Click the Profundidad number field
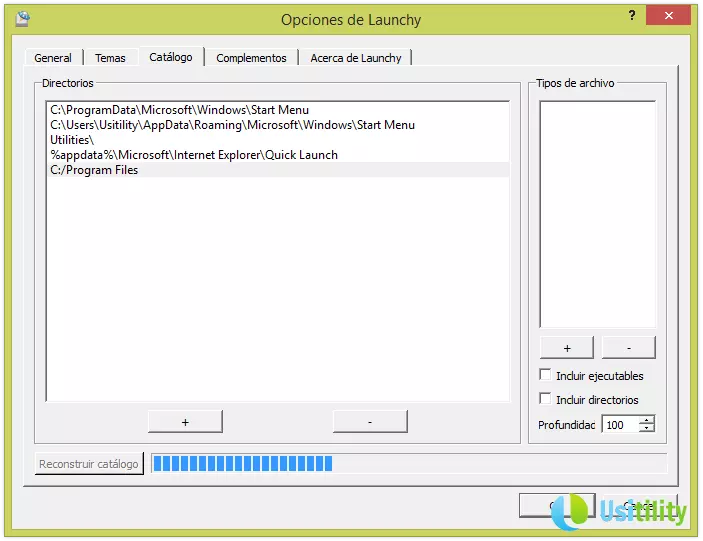Image resolution: width=703 pixels, height=541 pixels. (x=619, y=425)
